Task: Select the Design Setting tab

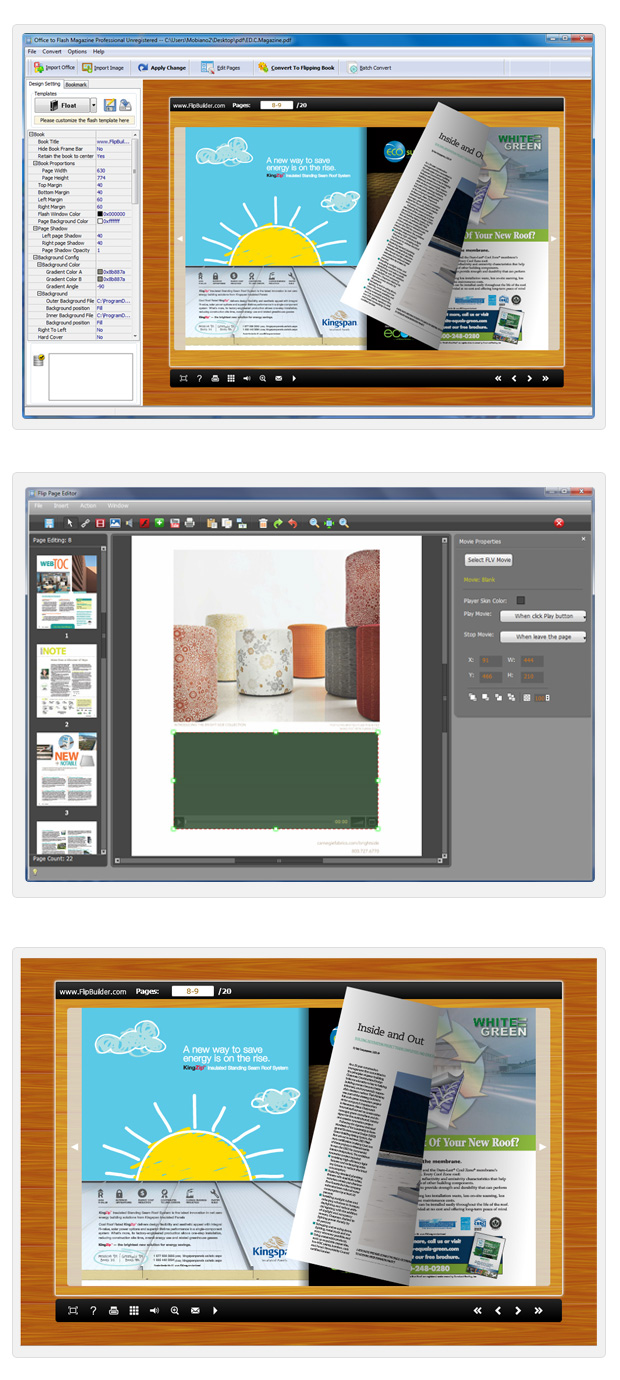Action: point(44,85)
